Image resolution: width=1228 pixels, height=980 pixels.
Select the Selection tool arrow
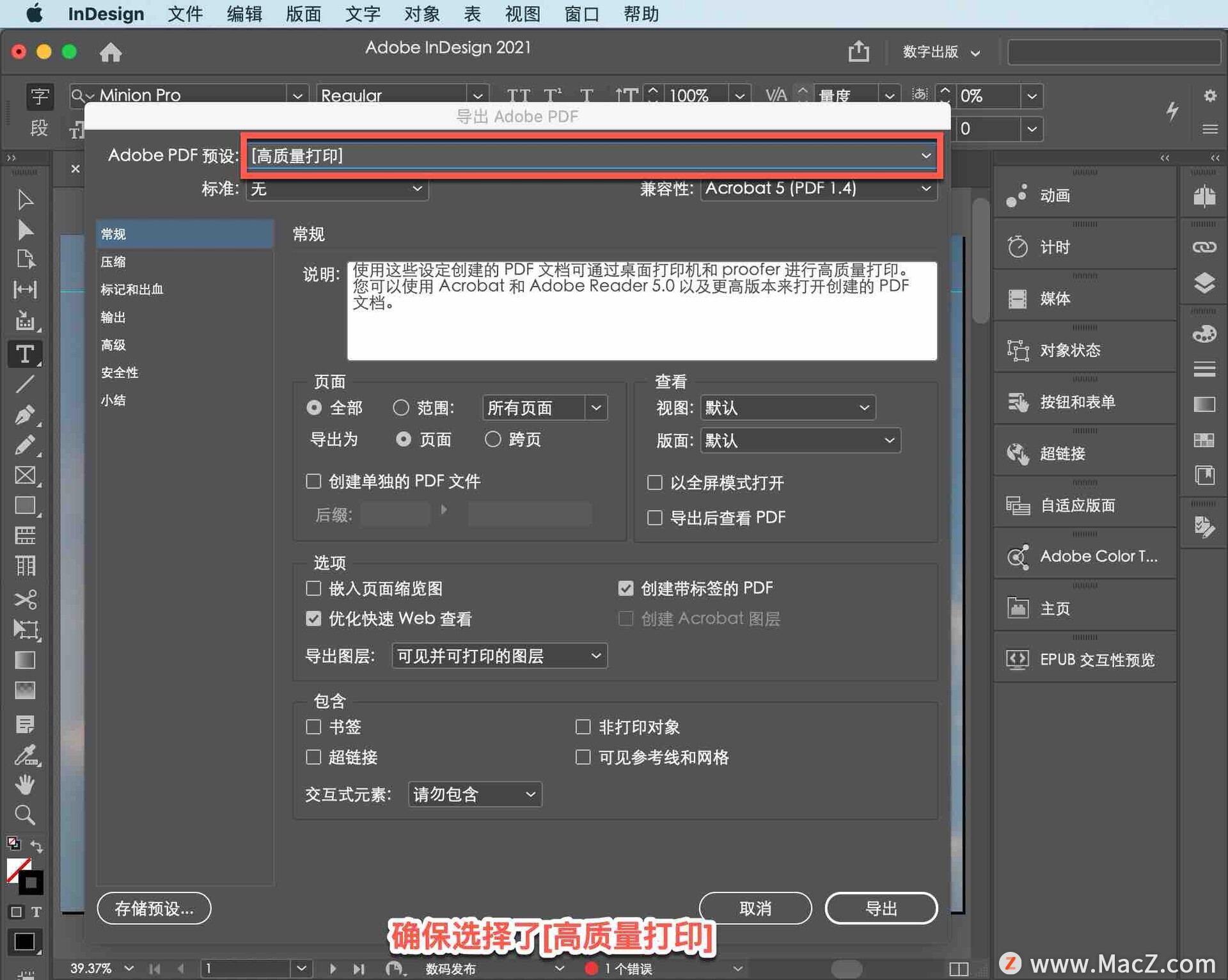coord(25,200)
